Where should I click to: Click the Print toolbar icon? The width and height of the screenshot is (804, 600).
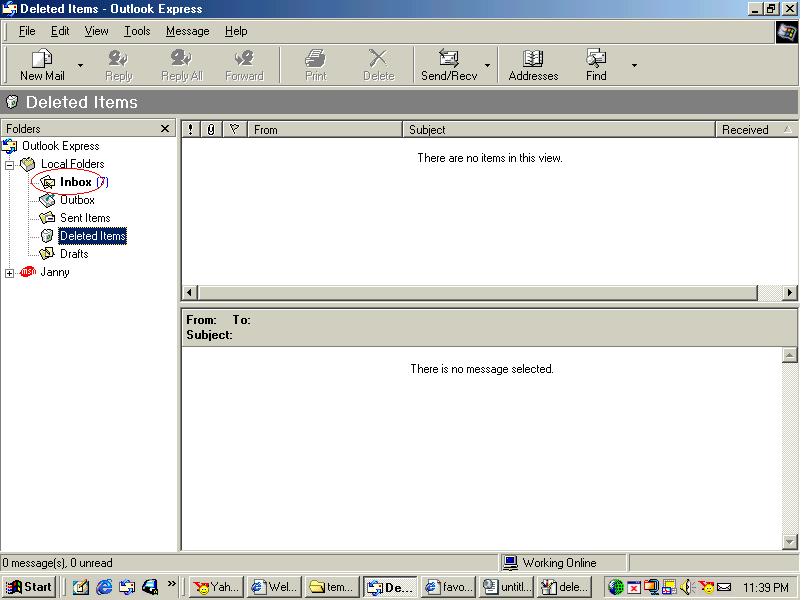point(315,59)
